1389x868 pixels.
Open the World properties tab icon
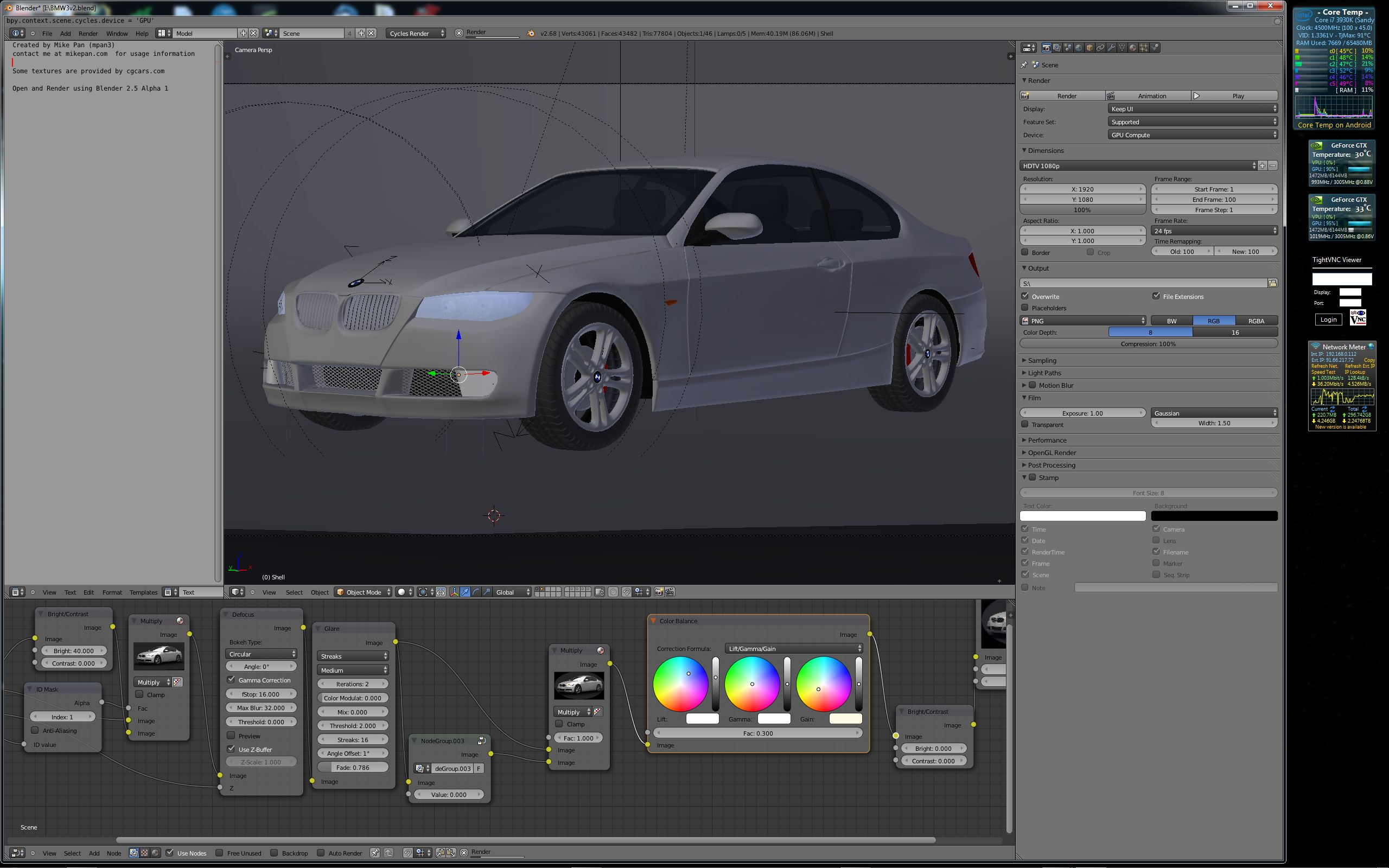pos(1079,48)
